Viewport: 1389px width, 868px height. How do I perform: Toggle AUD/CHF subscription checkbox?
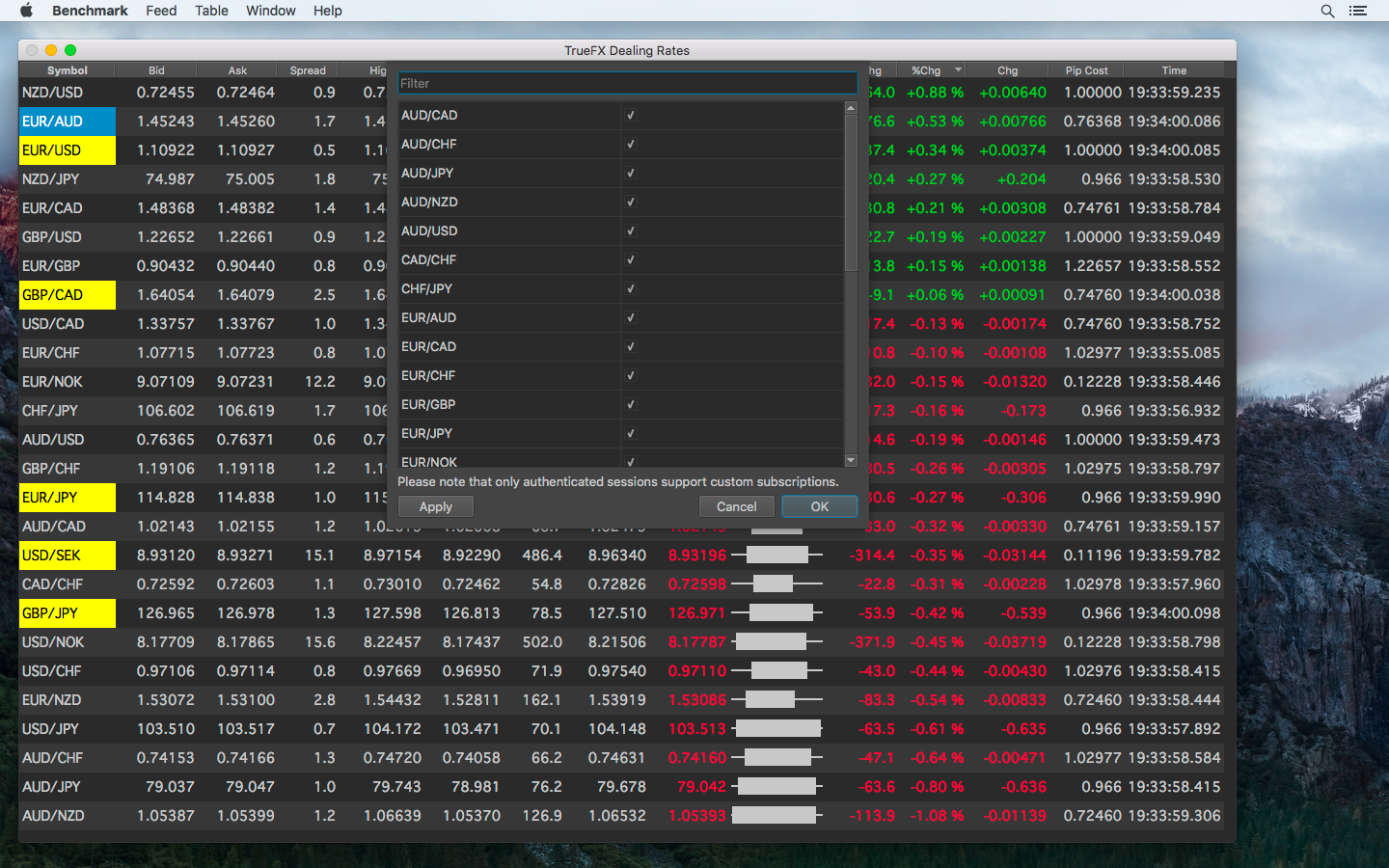point(631,144)
